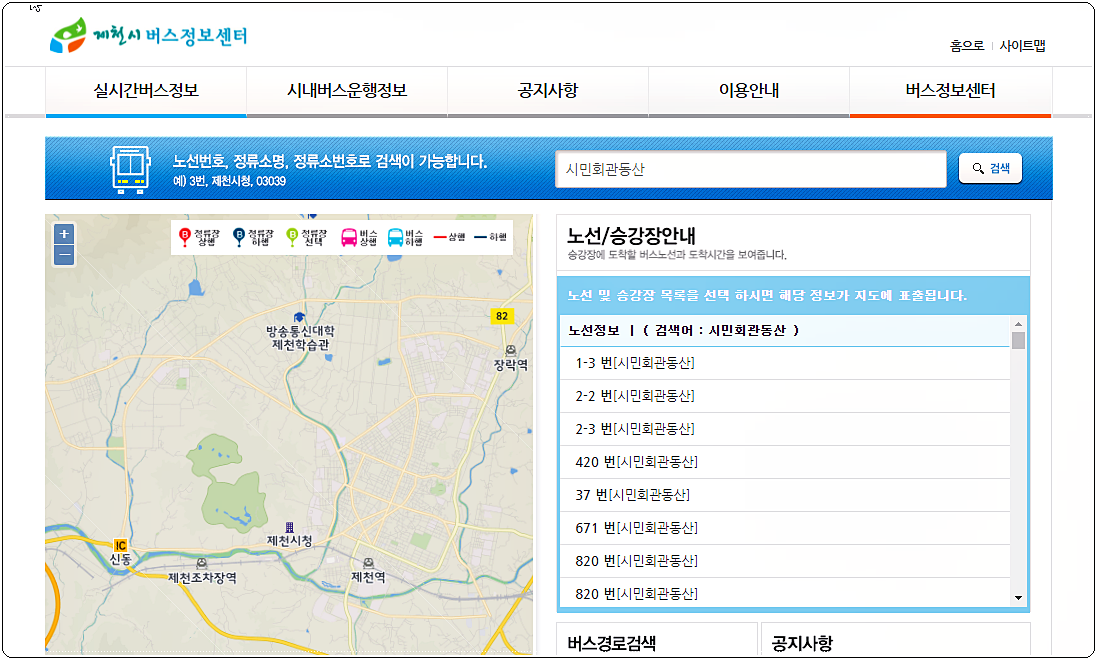Open 실시간버스정보 tab

[146, 90]
